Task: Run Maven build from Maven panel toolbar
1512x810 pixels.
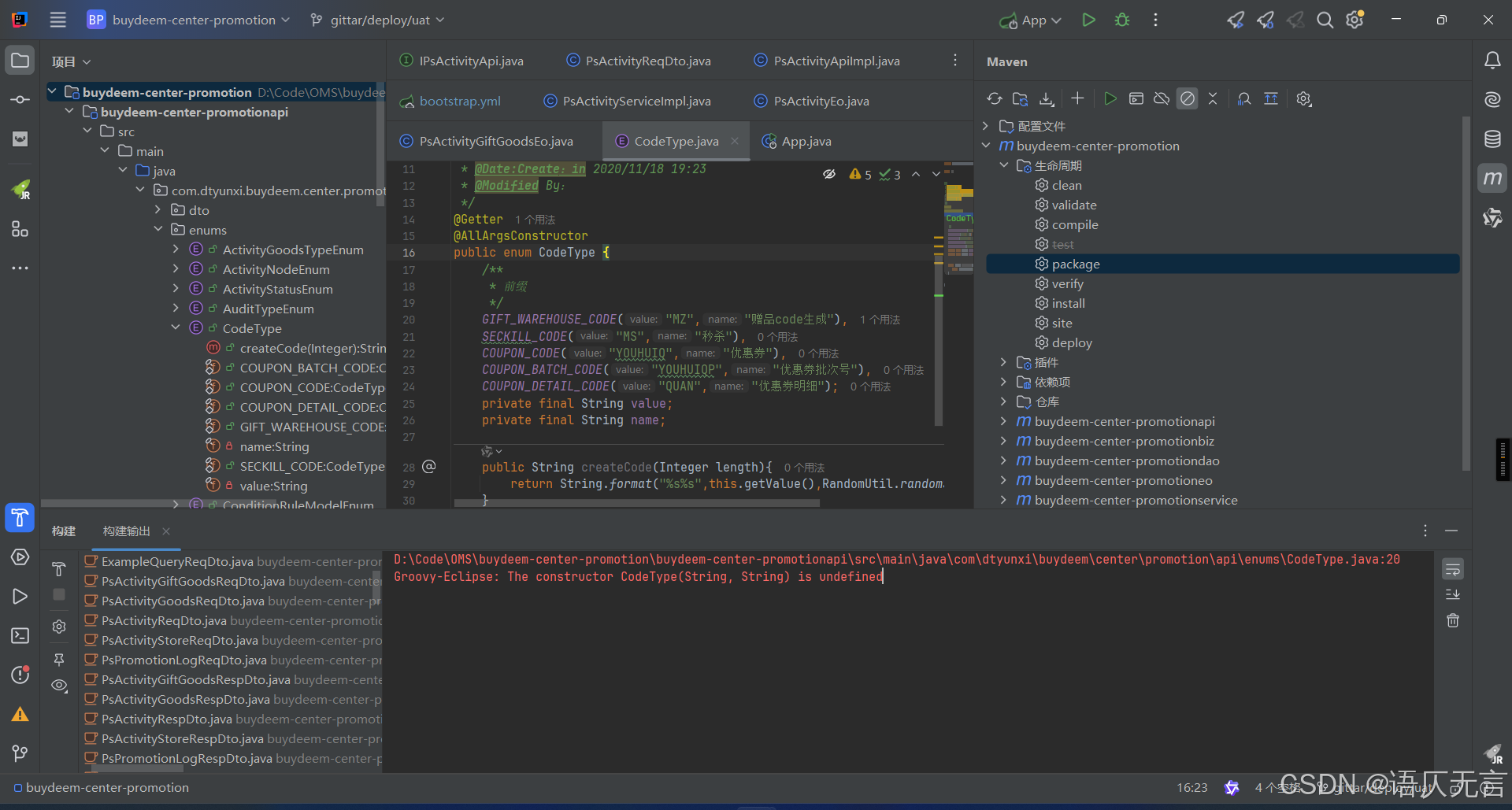Action: (x=1110, y=98)
